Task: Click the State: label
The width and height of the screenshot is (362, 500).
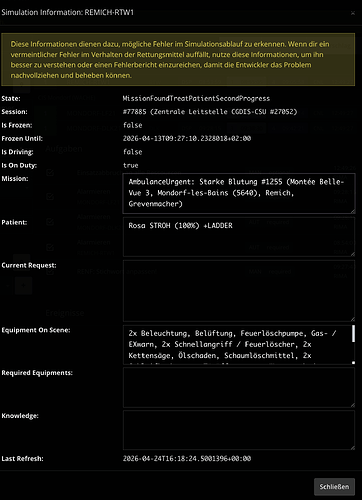Action: [11, 99]
